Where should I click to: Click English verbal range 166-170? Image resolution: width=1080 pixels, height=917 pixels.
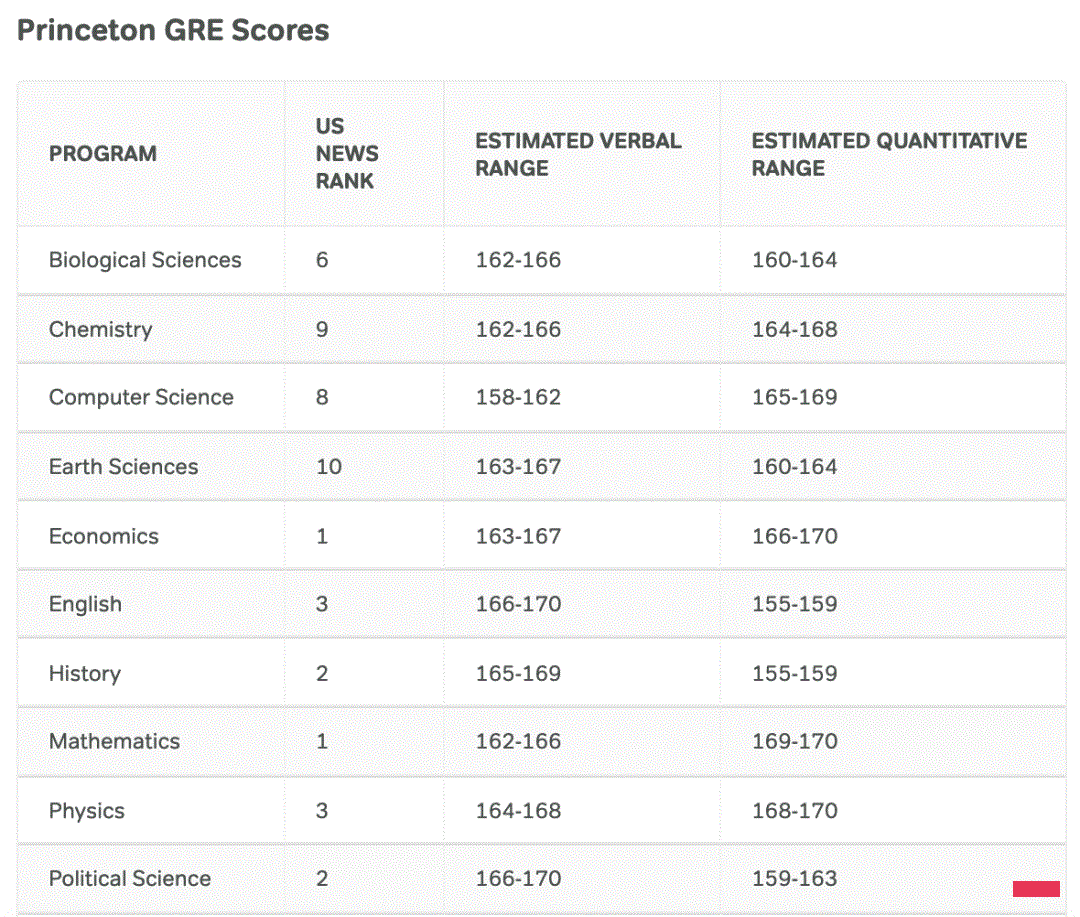518,604
